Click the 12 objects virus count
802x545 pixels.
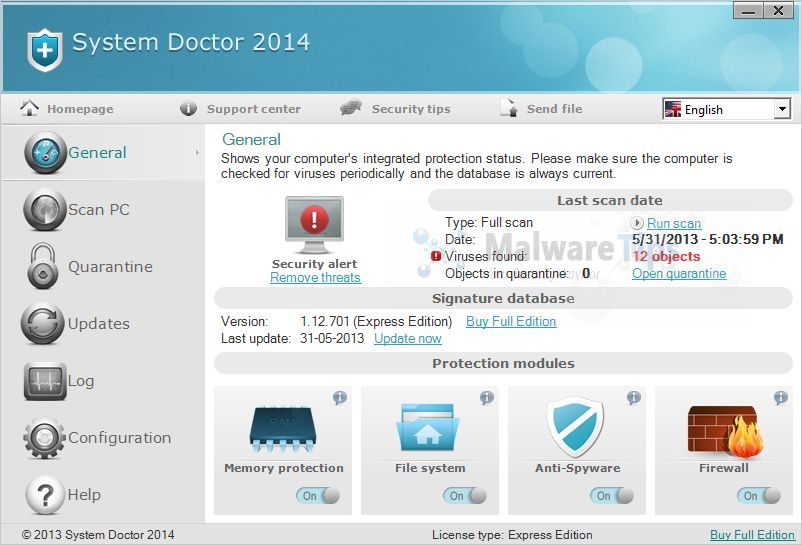tap(666, 256)
